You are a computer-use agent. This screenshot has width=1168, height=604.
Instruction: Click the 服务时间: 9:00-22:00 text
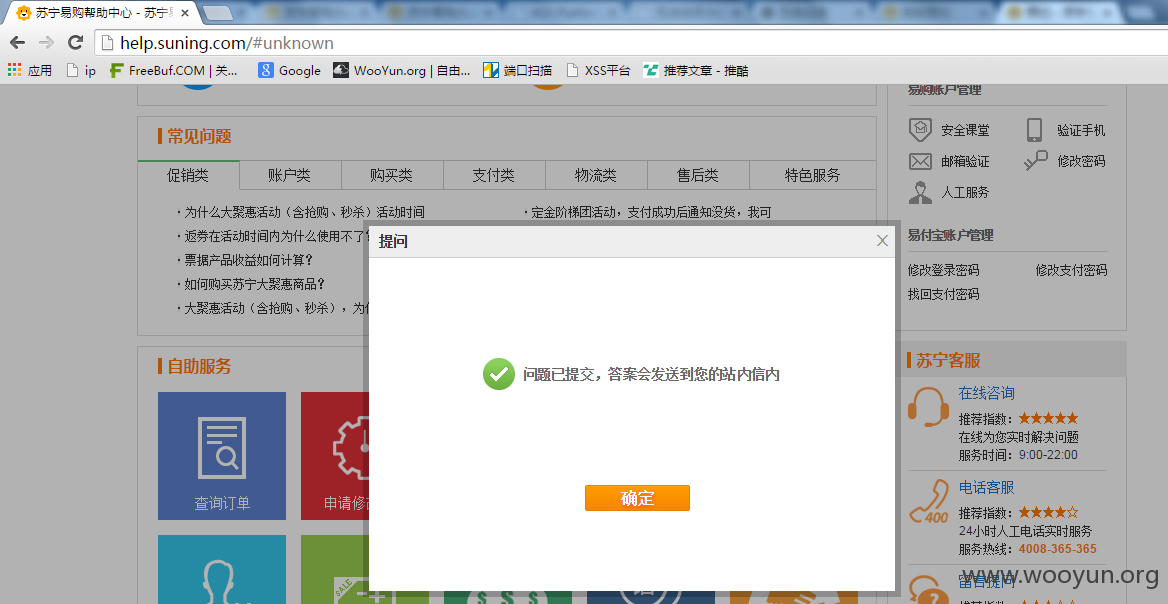(1018, 454)
